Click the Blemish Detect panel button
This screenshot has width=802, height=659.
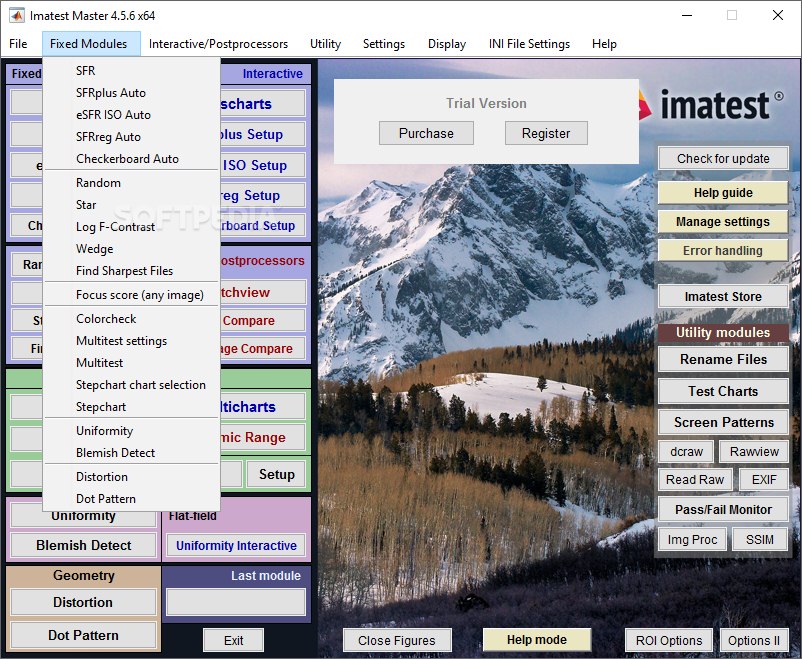[83, 545]
